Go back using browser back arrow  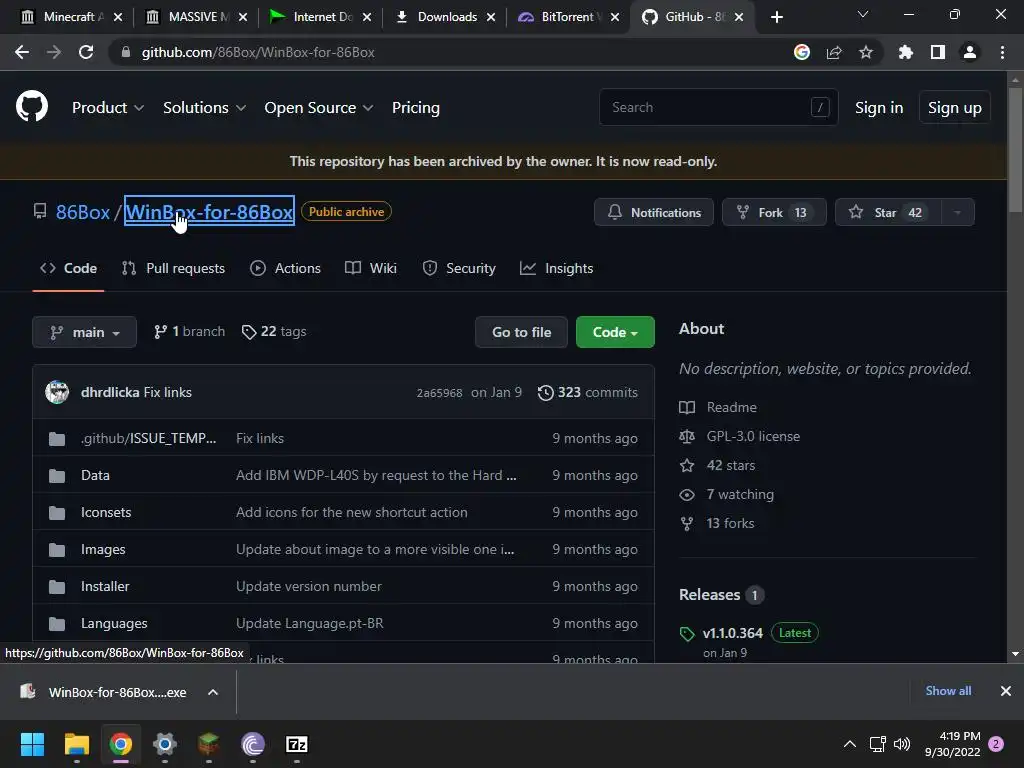pos(22,52)
